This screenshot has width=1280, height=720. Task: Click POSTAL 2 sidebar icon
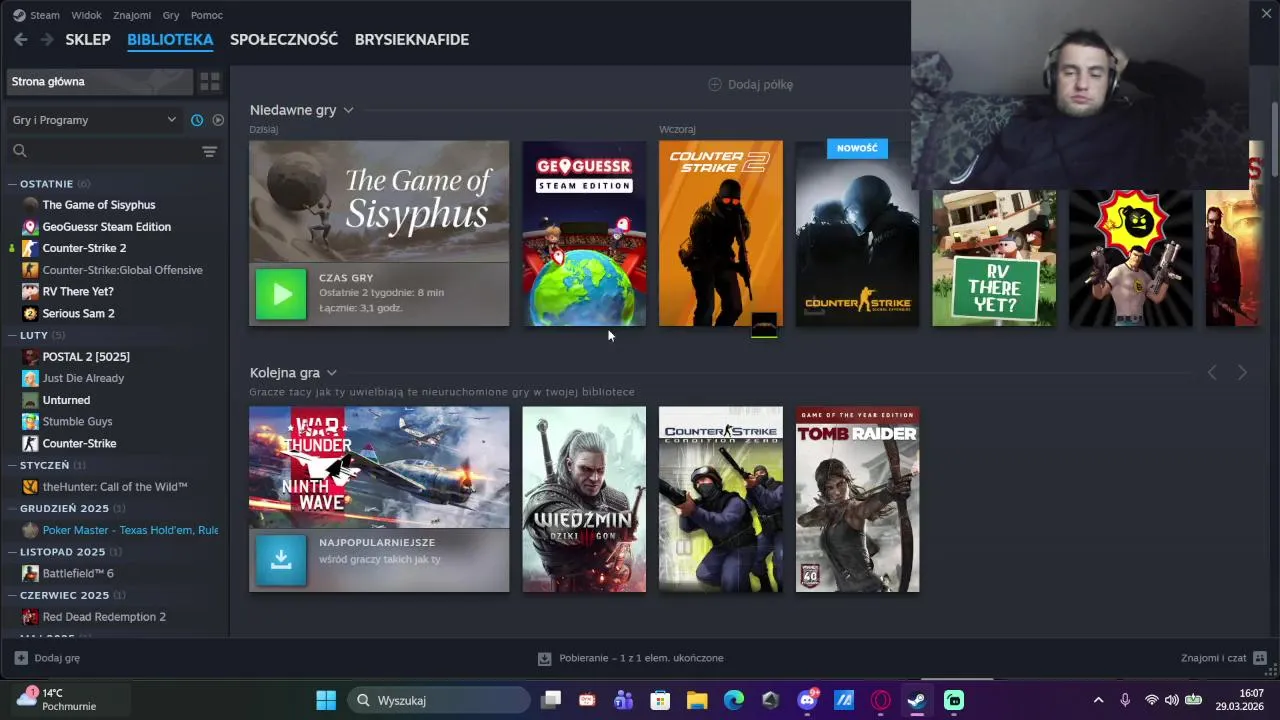[x=30, y=357]
